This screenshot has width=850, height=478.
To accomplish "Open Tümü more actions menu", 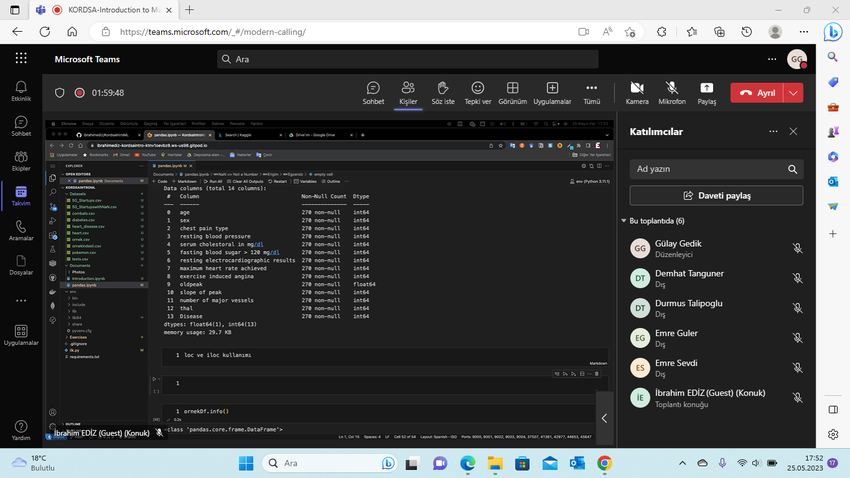I will point(591,93).
